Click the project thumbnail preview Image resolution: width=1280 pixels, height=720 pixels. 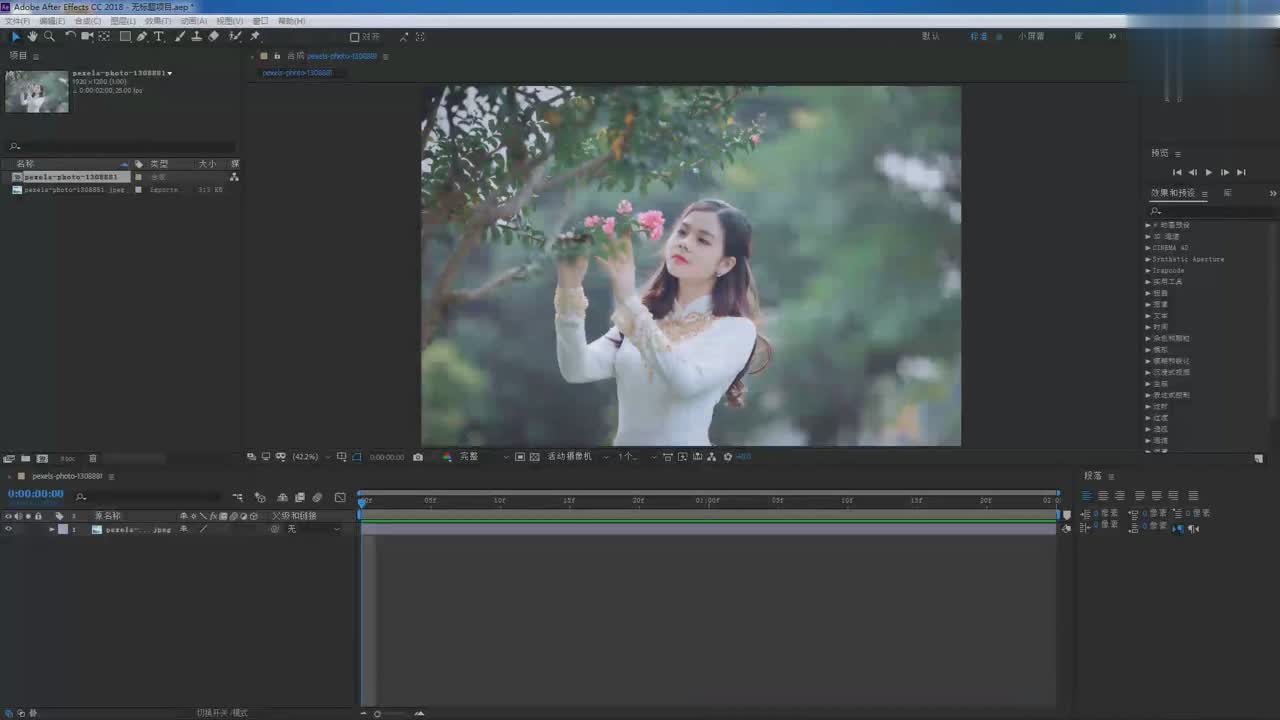(37, 91)
